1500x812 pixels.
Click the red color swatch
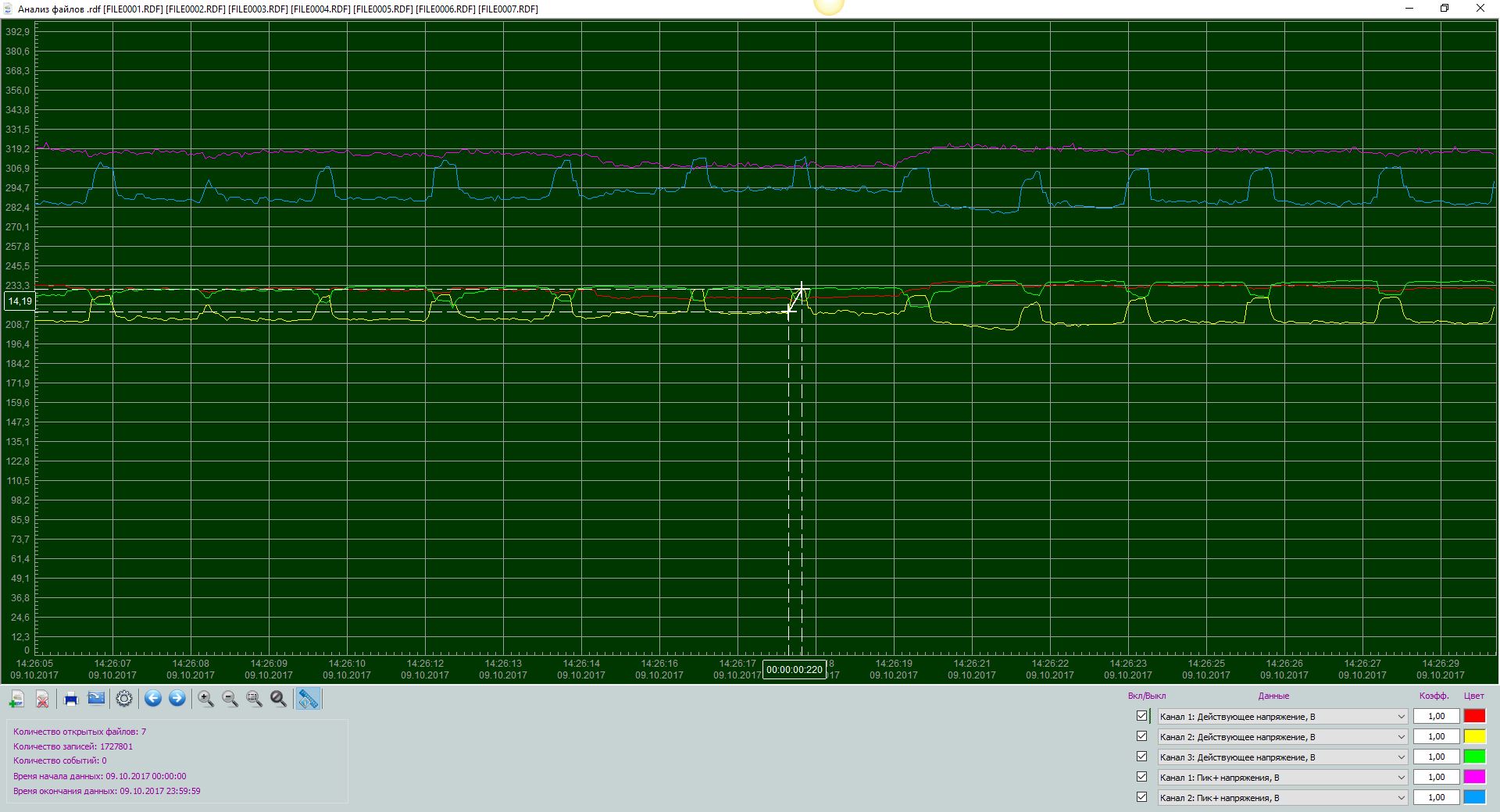tap(1474, 716)
